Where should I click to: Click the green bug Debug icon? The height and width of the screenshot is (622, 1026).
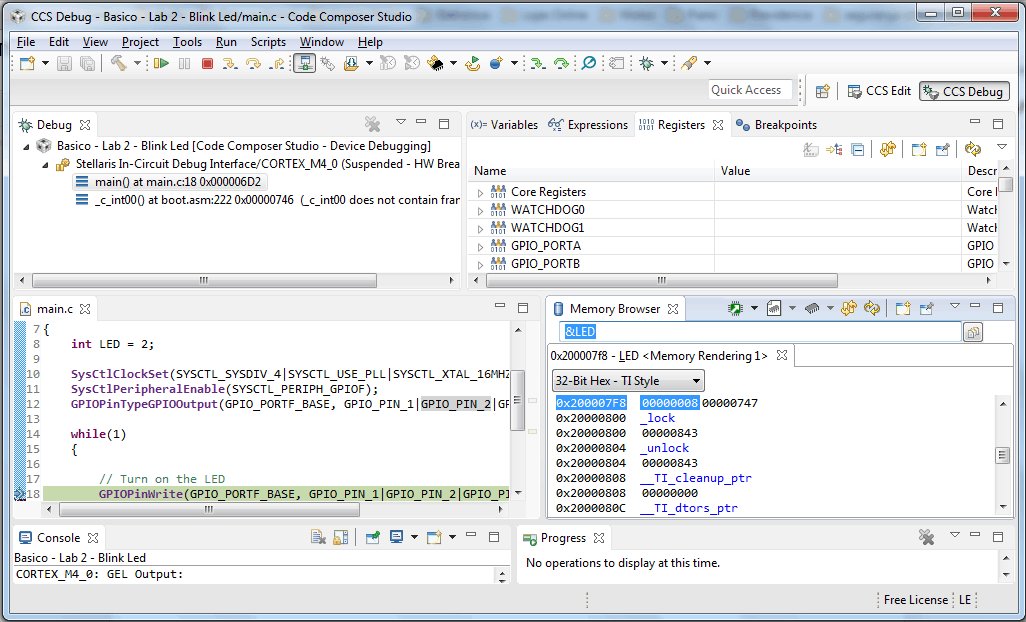(x=646, y=63)
